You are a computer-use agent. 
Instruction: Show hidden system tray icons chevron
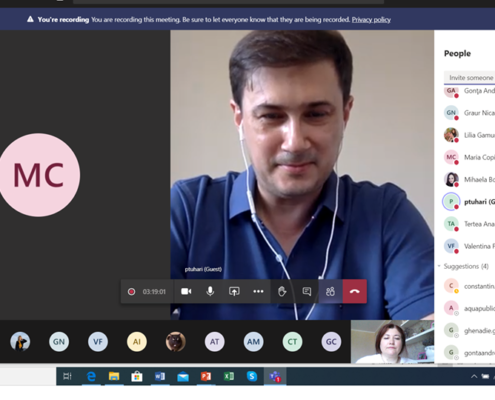[474, 377]
